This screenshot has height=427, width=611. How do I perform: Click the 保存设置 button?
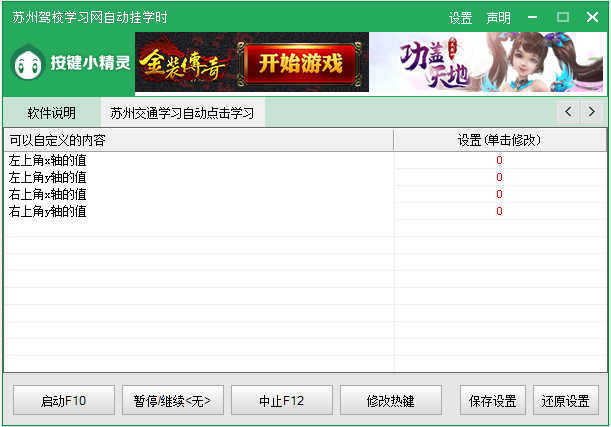point(492,401)
